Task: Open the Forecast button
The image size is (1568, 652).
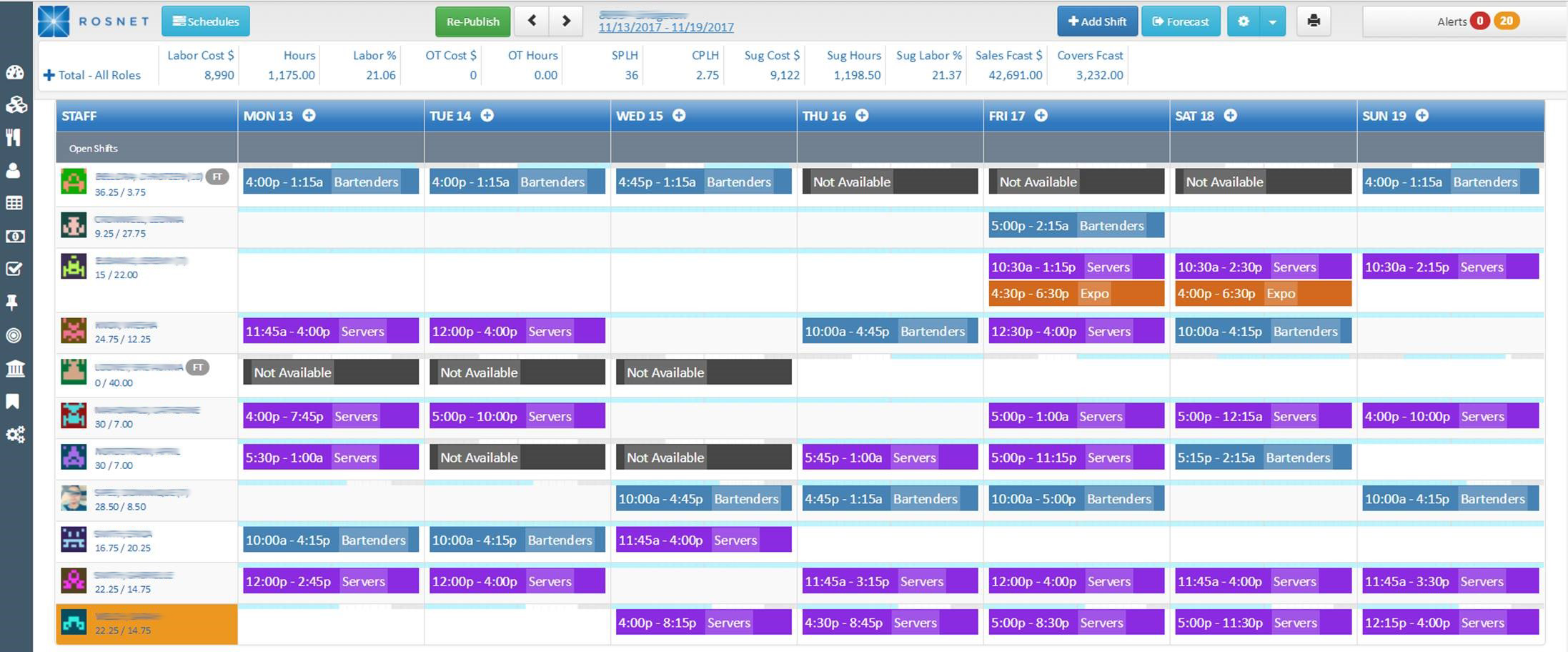Action: click(x=1181, y=21)
